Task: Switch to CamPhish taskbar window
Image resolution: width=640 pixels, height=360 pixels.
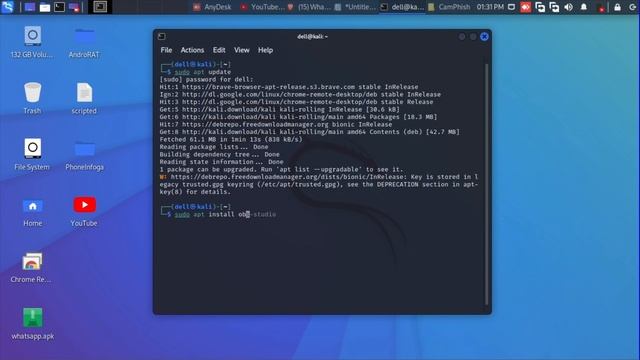Action: coord(449,7)
